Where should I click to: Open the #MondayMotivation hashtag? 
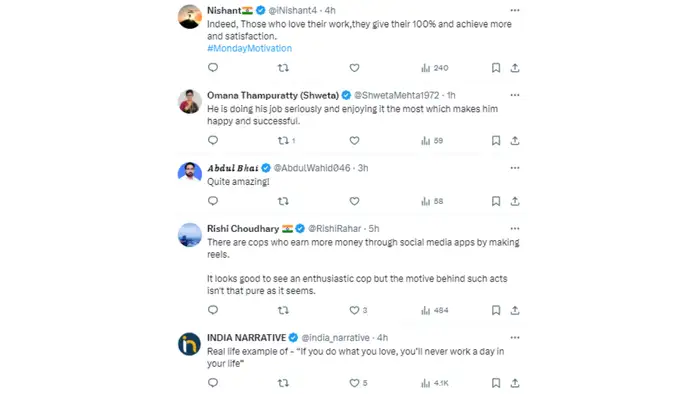[x=249, y=48]
